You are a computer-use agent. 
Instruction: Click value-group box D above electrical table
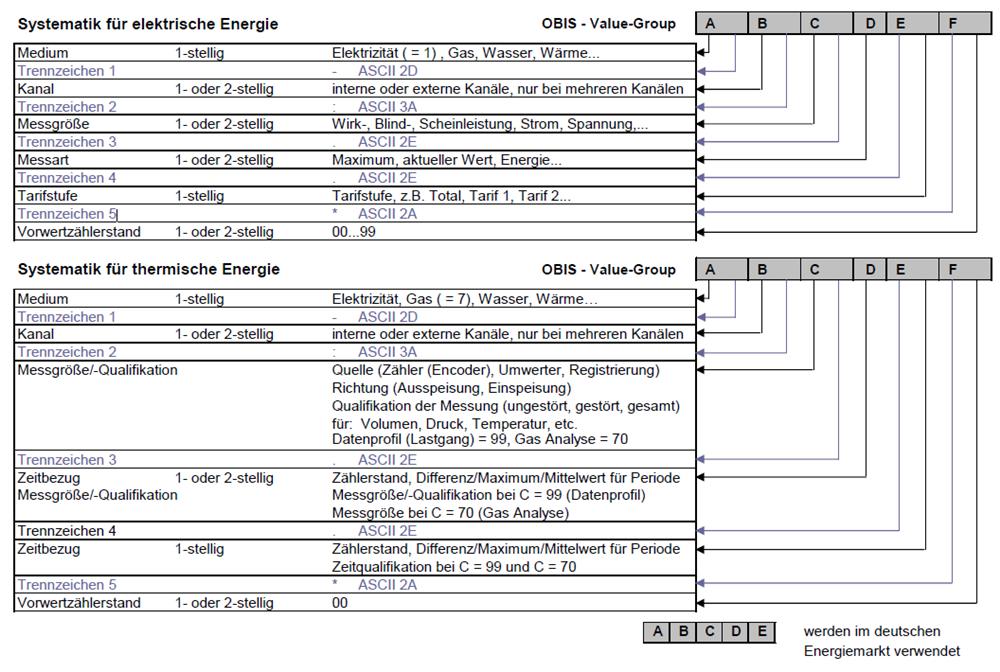coord(869,24)
